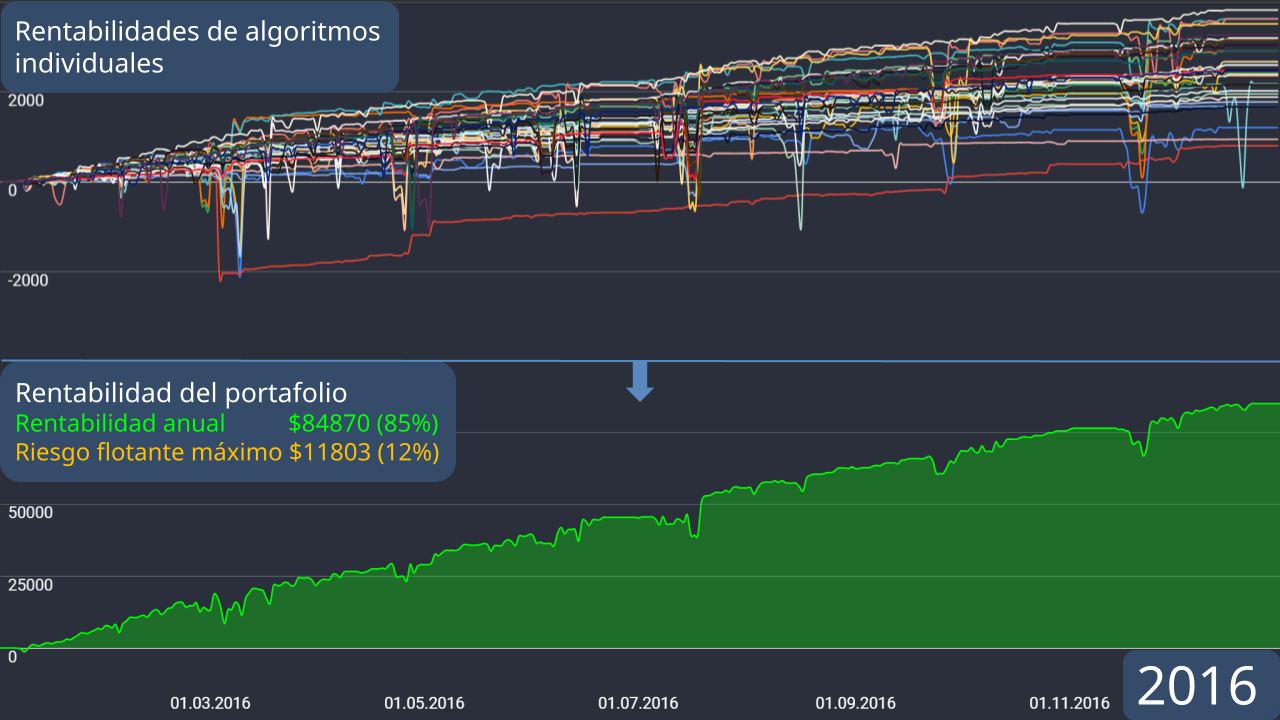Click the 01.03.2016 date axis label
The image size is (1280, 720).
coord(210,703)
